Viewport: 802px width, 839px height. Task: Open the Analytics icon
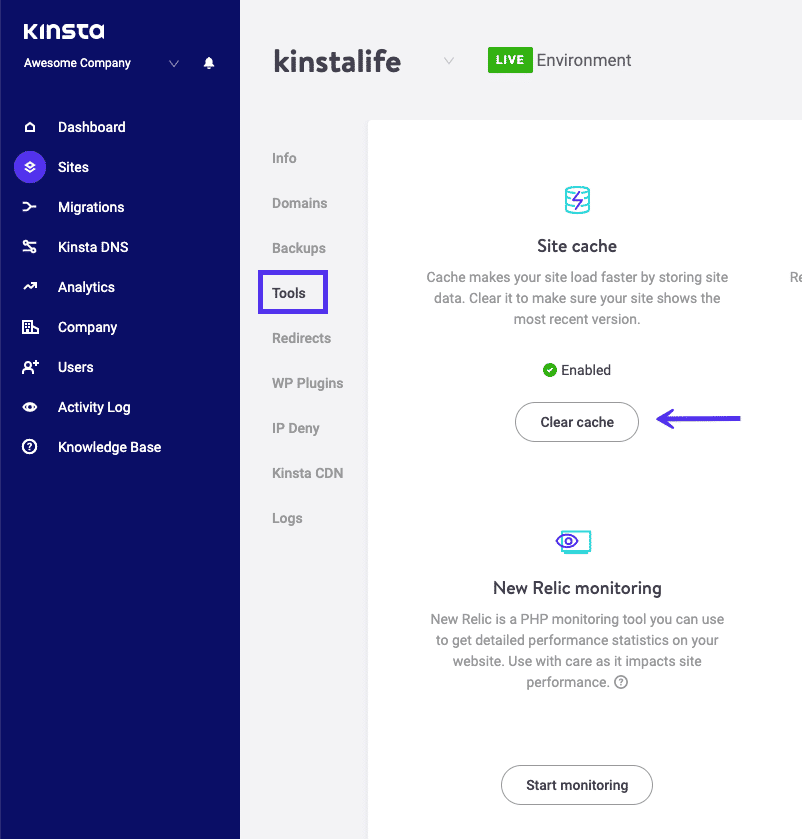[x=29, y=287]
